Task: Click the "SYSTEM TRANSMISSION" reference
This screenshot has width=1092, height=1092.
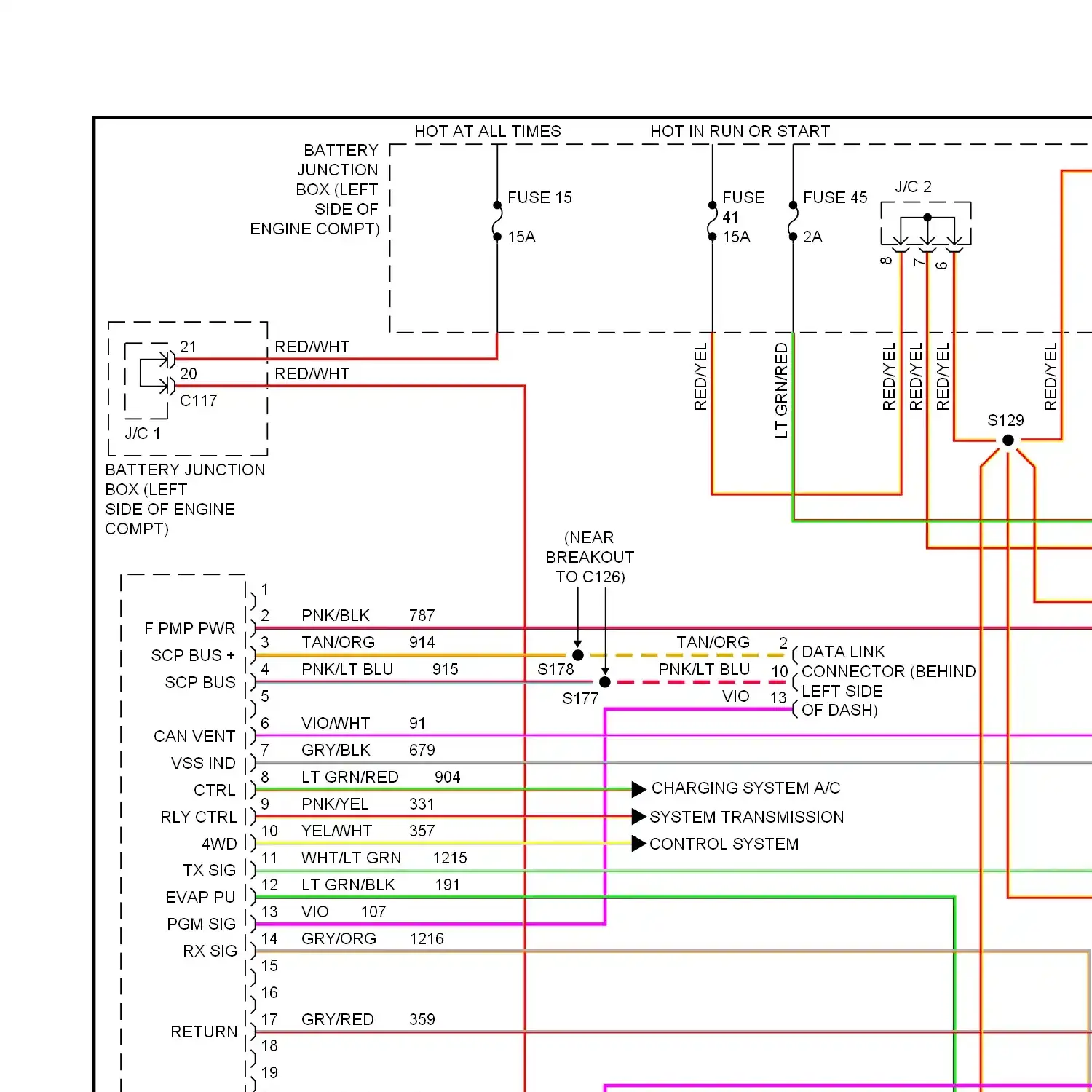Action: tap(747, 817)
